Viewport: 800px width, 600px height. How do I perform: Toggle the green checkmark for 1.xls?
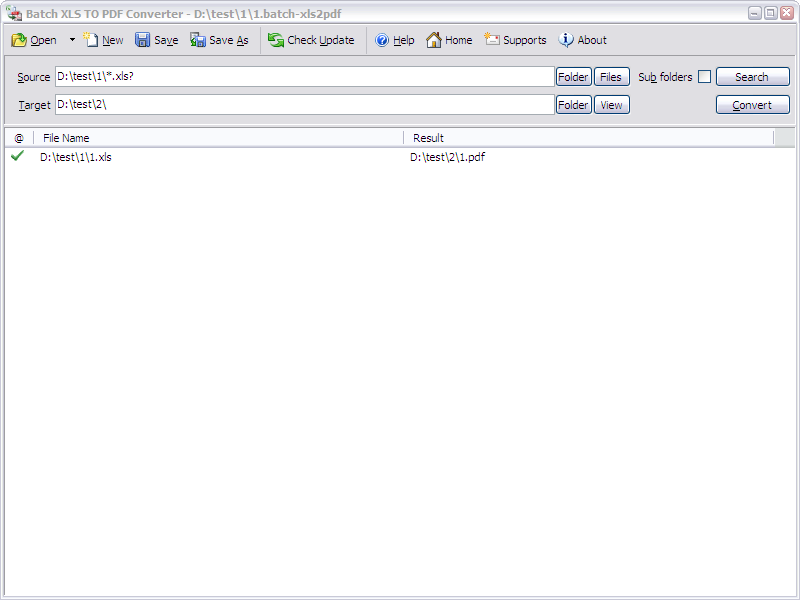(16, 157)
